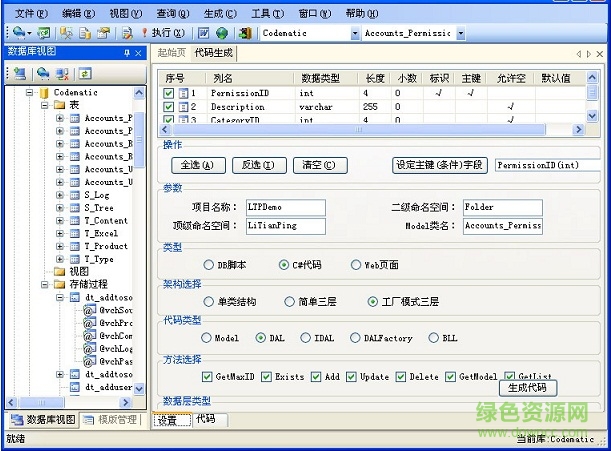Click the document with database cylinder icon

pos(85,33)
